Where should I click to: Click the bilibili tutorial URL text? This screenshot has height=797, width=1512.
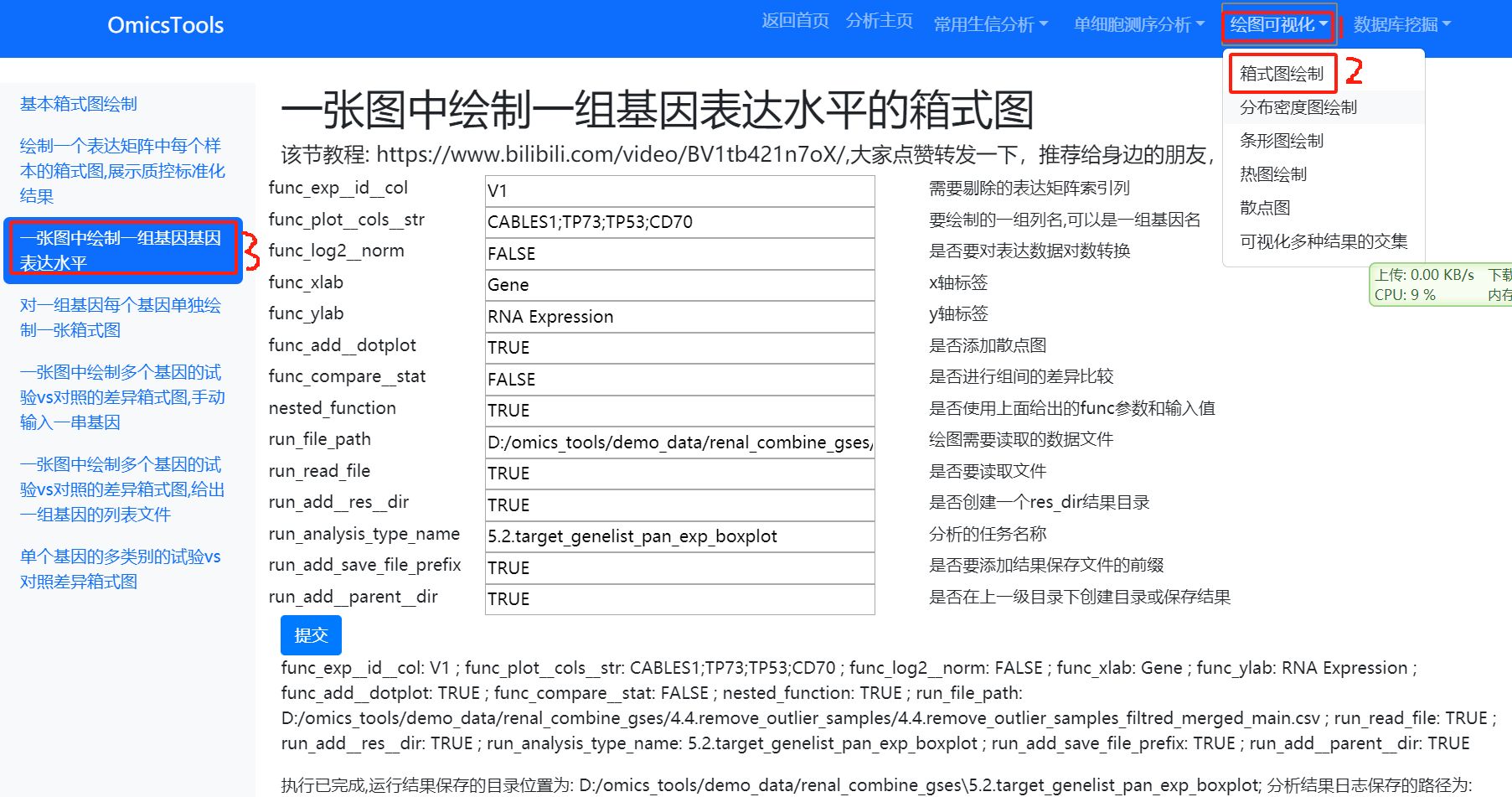point(612,155)
